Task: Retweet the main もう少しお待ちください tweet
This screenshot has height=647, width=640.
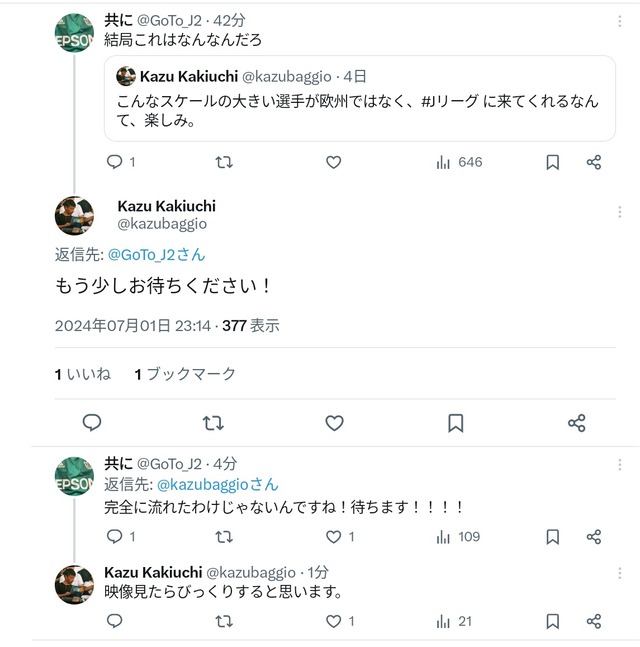Action: click(213, 423)
